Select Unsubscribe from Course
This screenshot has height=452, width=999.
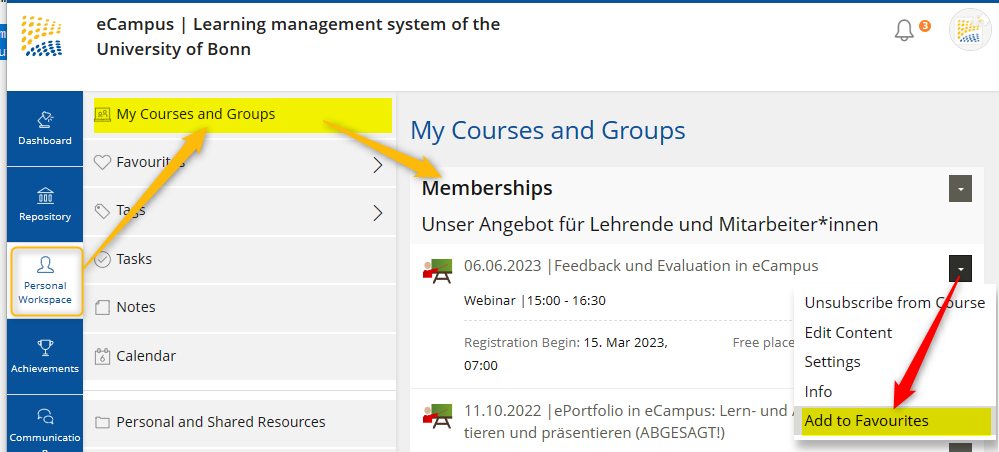click(x=894, y=303)
